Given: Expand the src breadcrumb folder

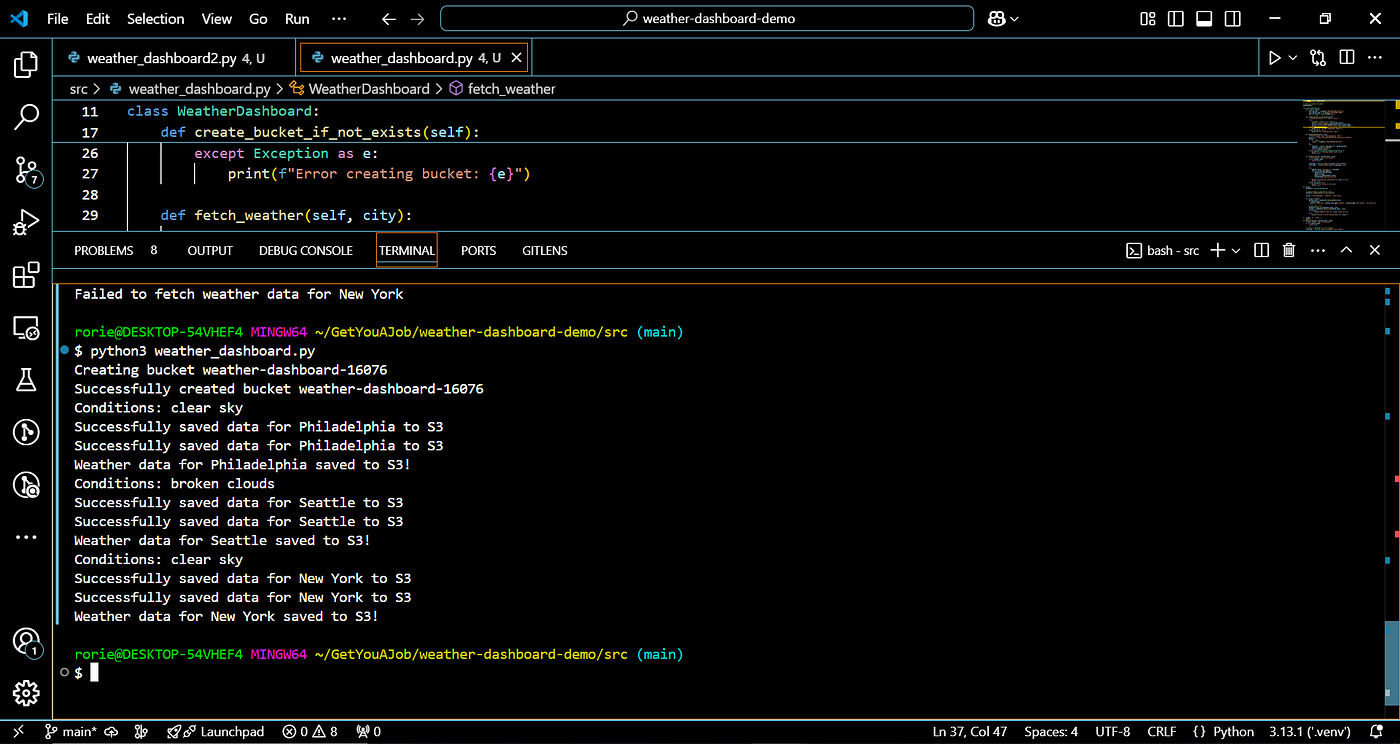Looking at the screenshot, I should 78,89.
